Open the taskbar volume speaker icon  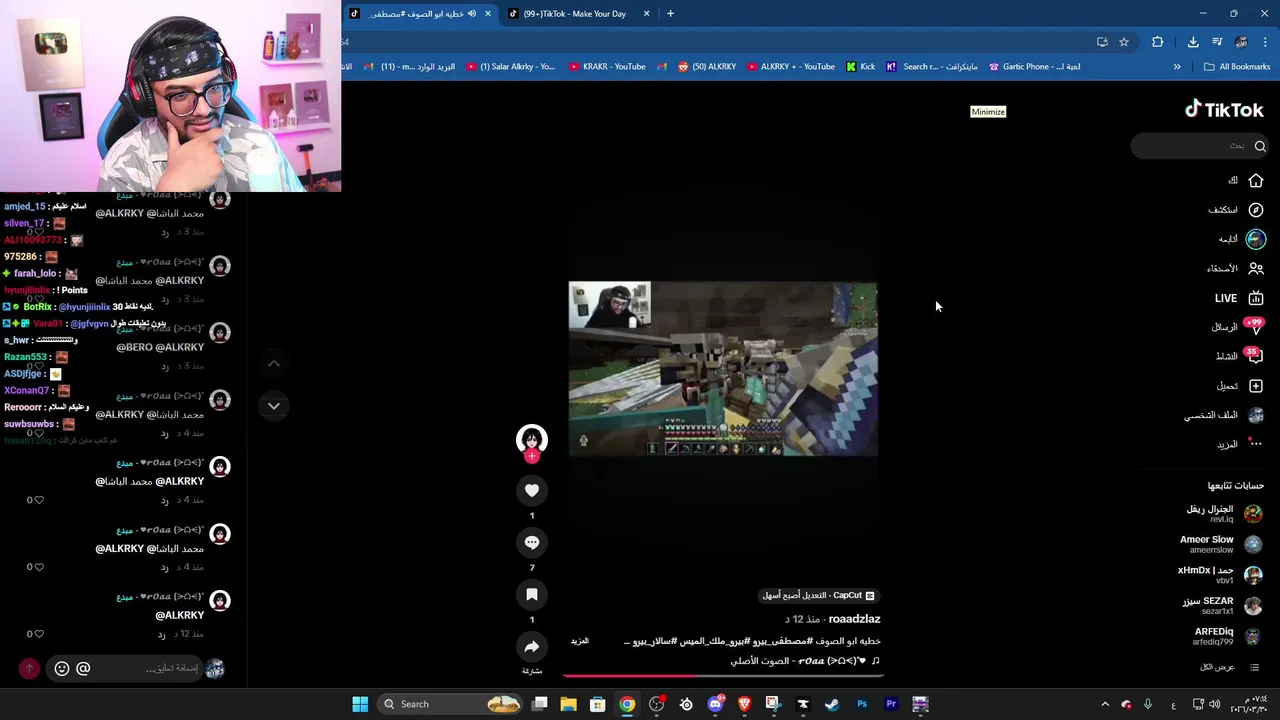pyautogui.click(x=1214, y=704)
